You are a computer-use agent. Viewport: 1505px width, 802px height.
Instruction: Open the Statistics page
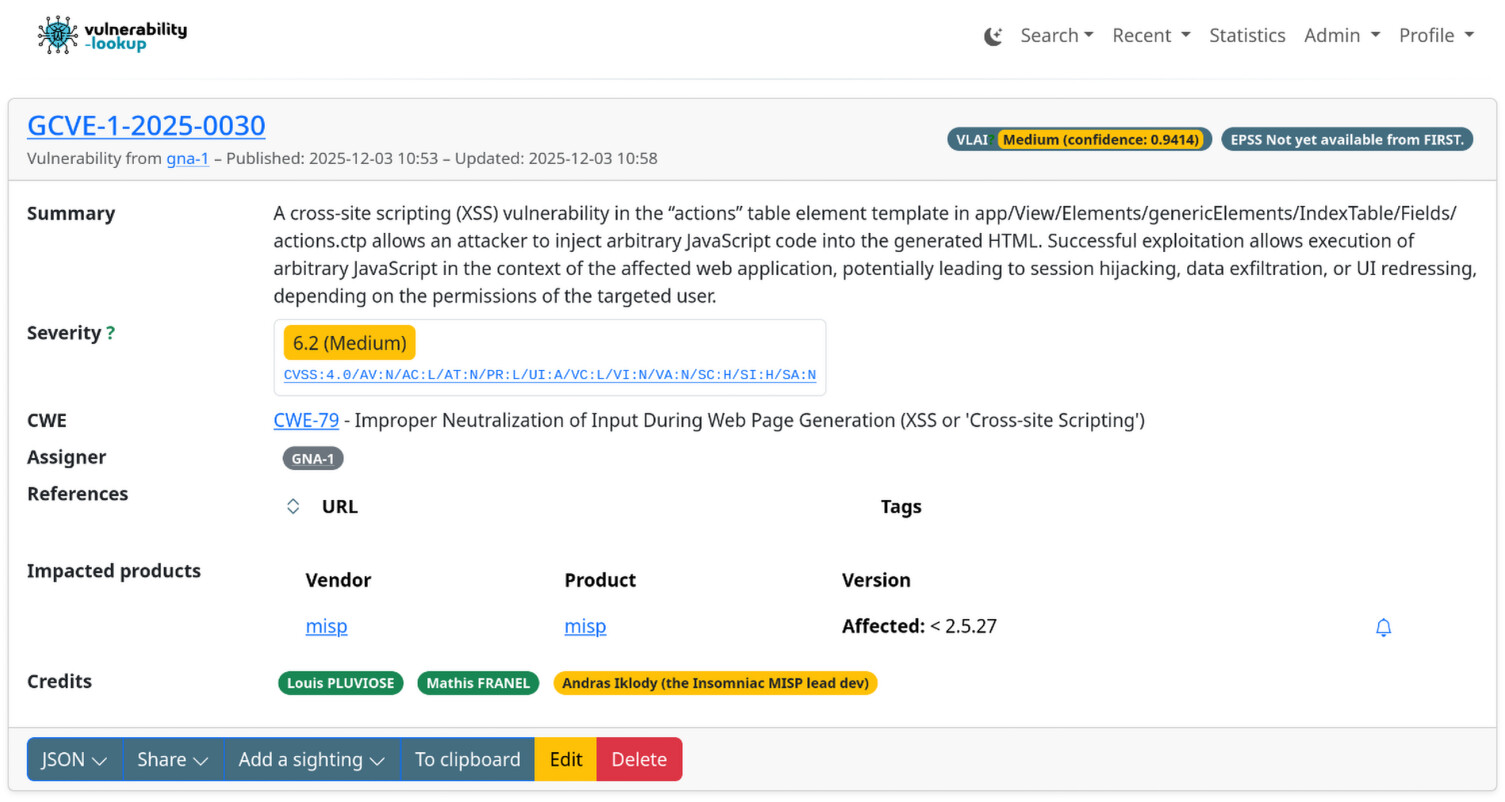pyautogui.click(x=1247, y=36)
